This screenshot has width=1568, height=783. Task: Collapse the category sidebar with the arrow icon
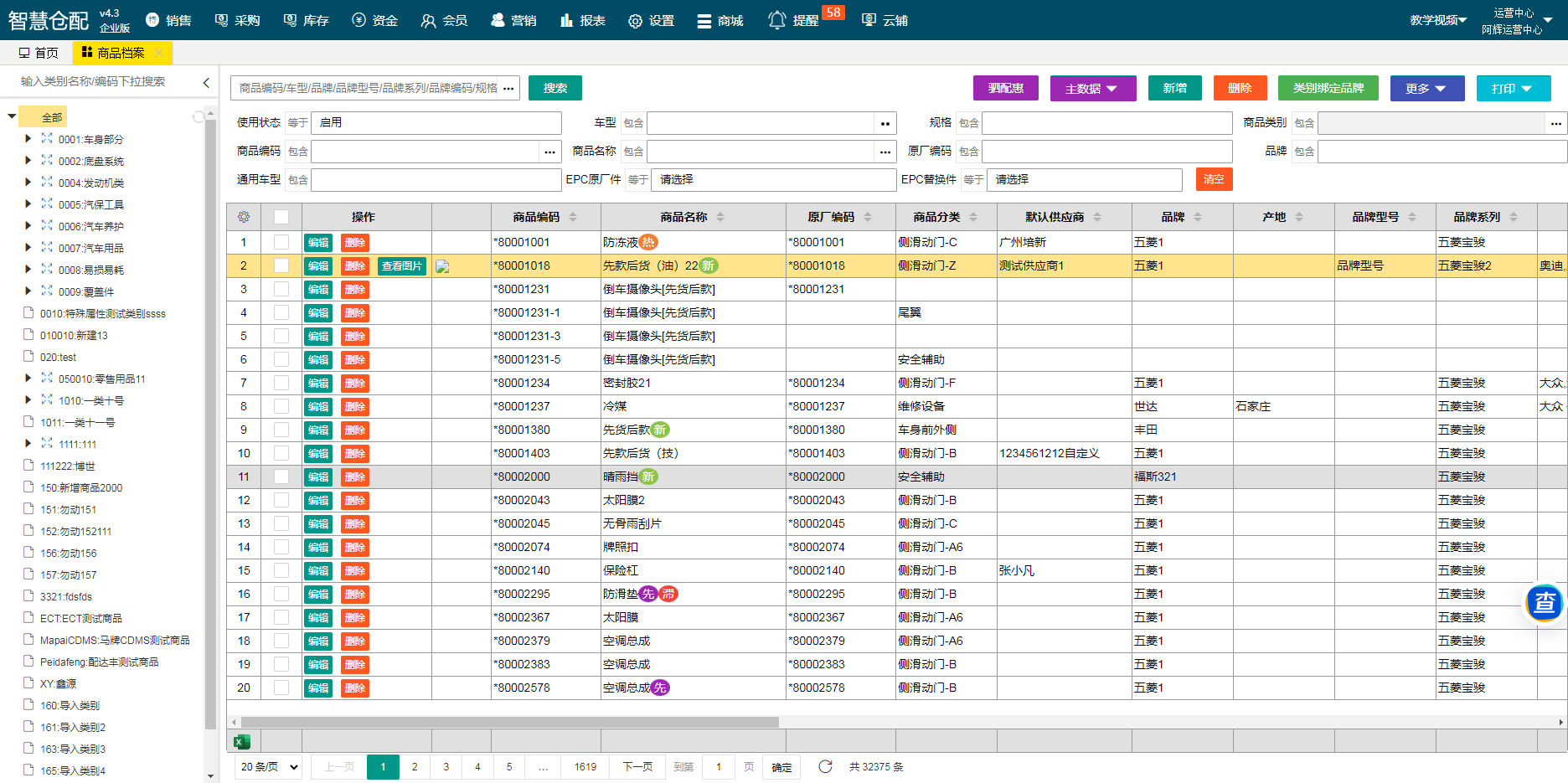click(x=206, y=82)
